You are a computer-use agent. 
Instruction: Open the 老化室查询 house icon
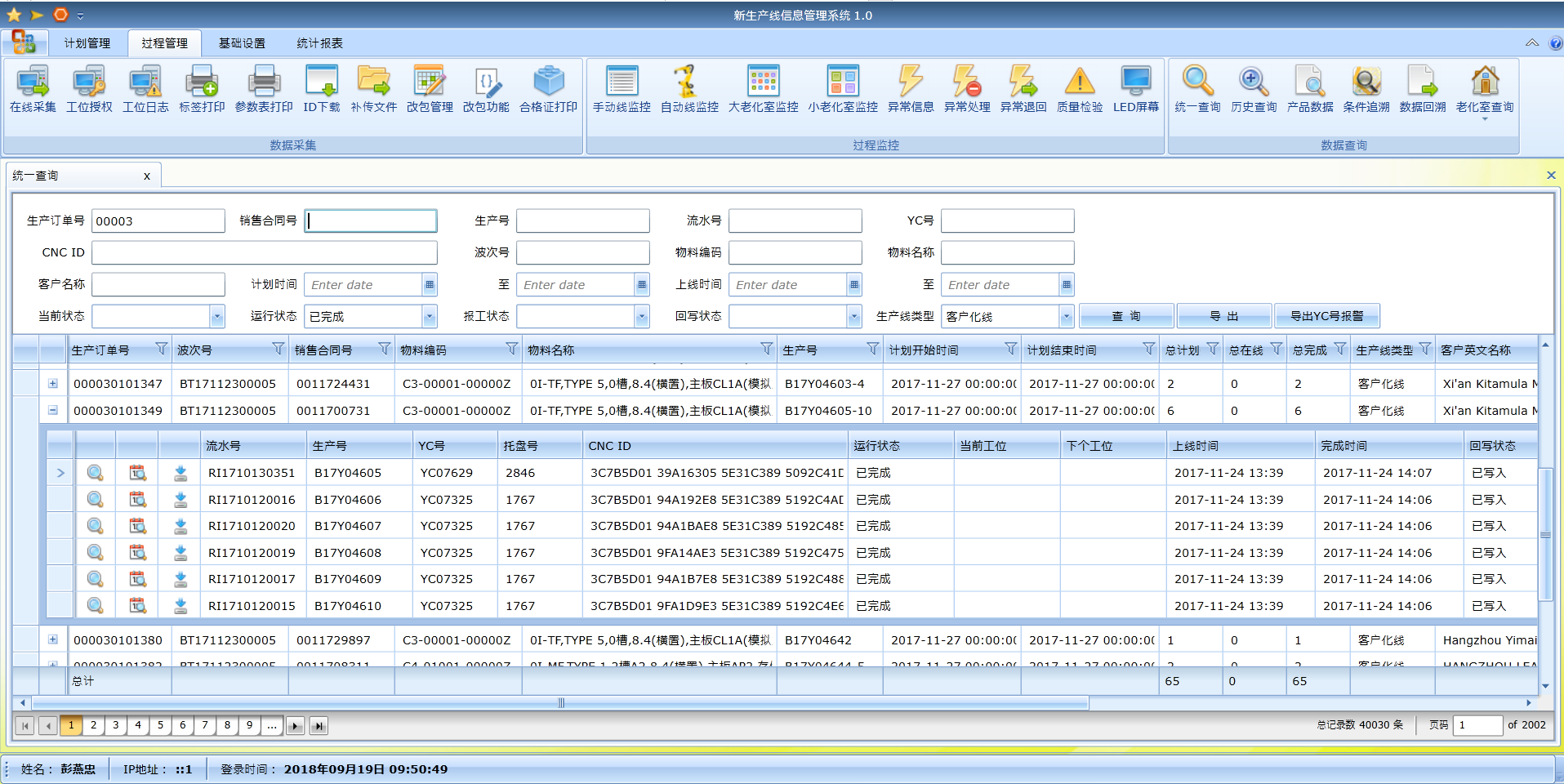pyautogui.click(x=1484, y=89)
